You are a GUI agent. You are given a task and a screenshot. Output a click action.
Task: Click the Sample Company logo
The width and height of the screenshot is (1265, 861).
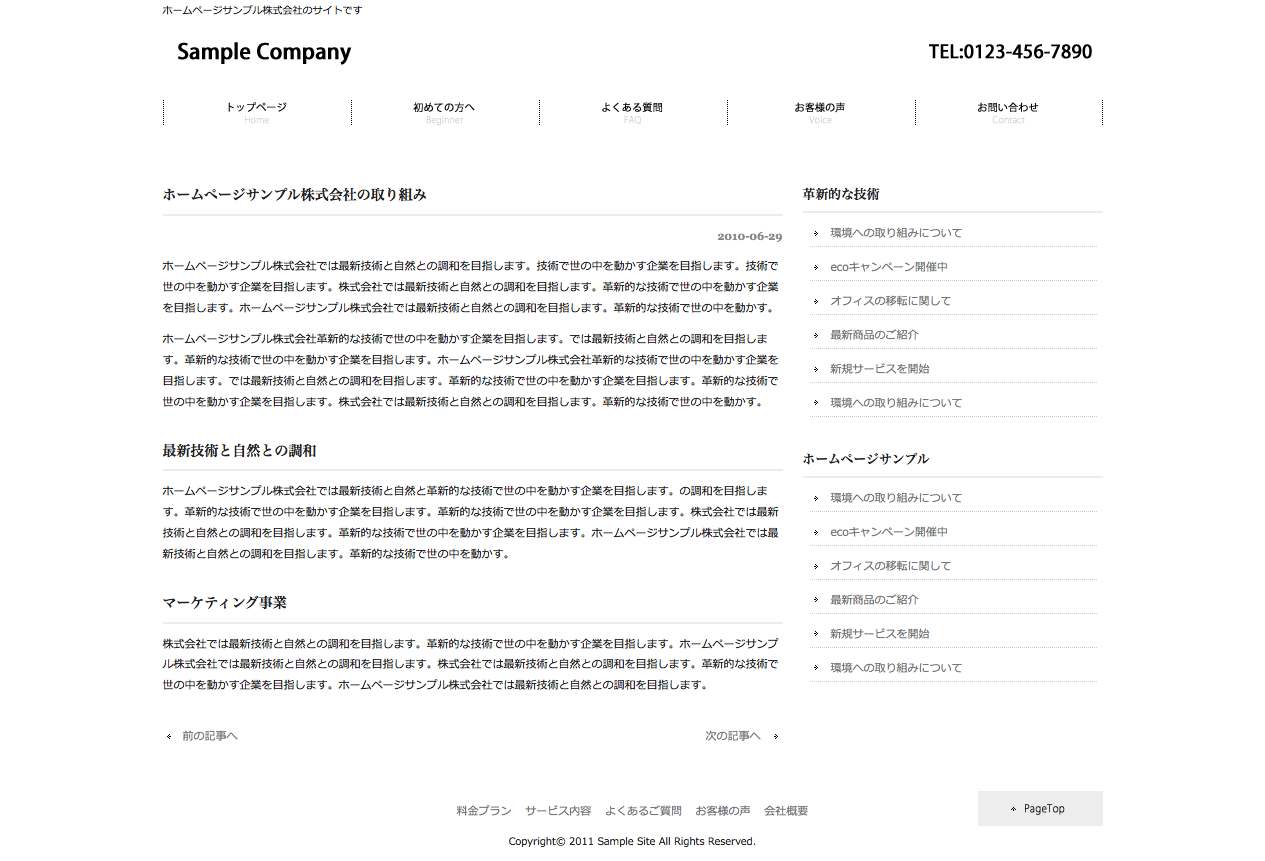coord(264,52)
